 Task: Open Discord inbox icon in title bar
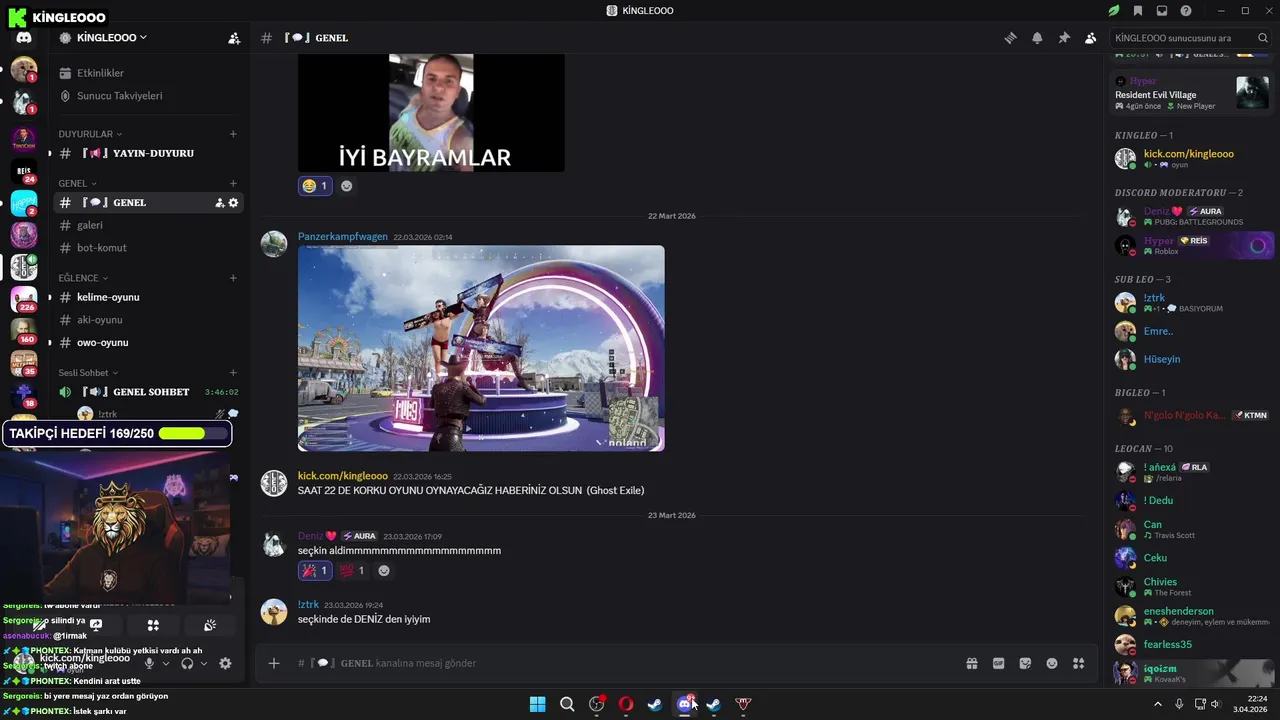(1162, 11)
